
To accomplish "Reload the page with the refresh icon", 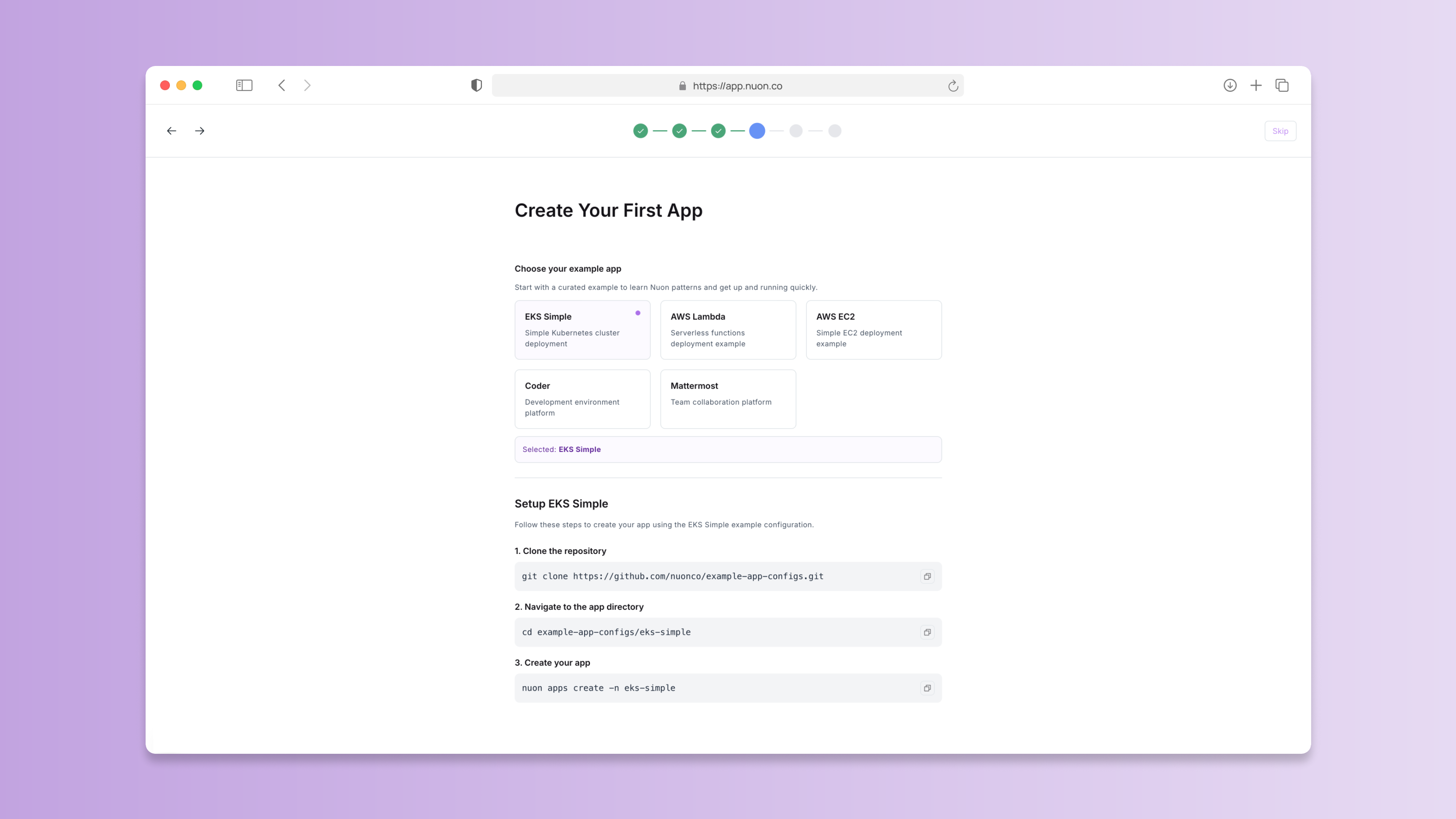I will (953, 86).
